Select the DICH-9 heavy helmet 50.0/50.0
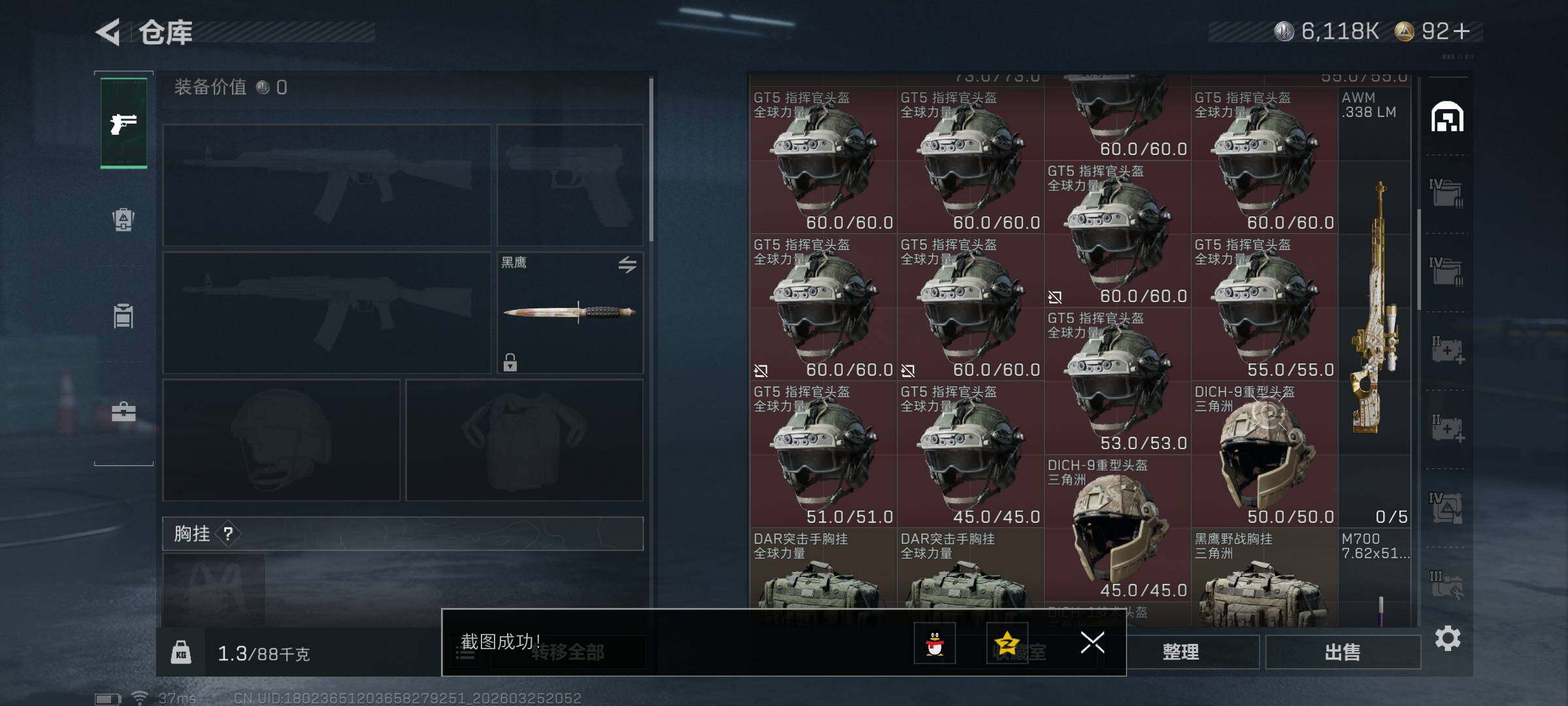 pyautogui.click(x=1264, y=454)
